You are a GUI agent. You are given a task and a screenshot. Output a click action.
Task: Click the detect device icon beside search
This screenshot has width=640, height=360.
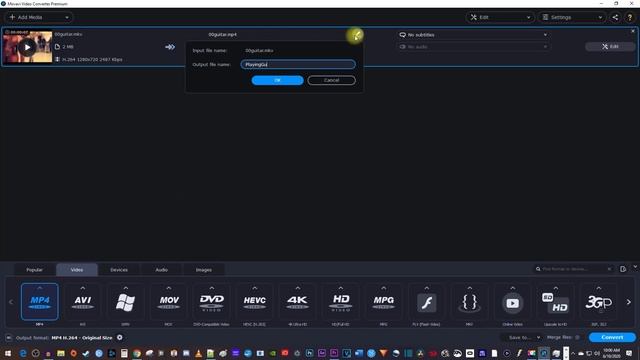[623, 269]
